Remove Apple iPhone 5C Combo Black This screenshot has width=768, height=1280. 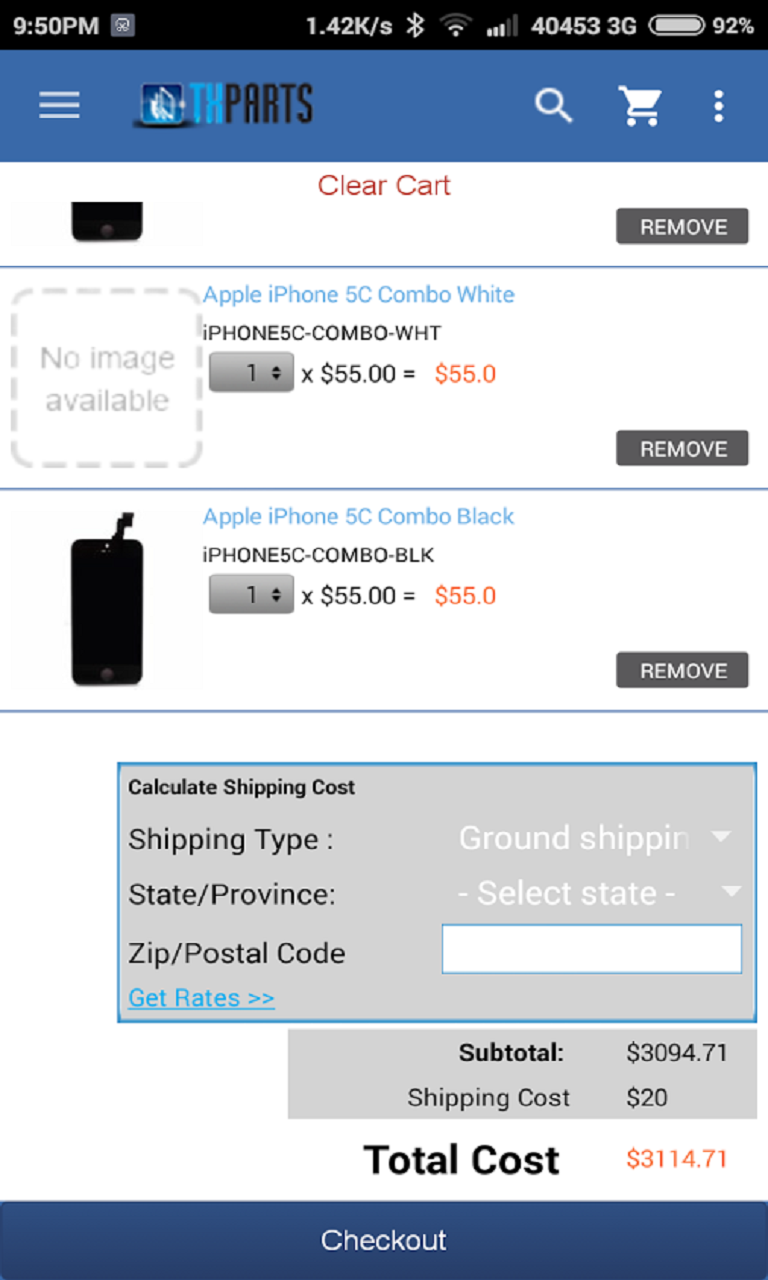tap(682, 670)
